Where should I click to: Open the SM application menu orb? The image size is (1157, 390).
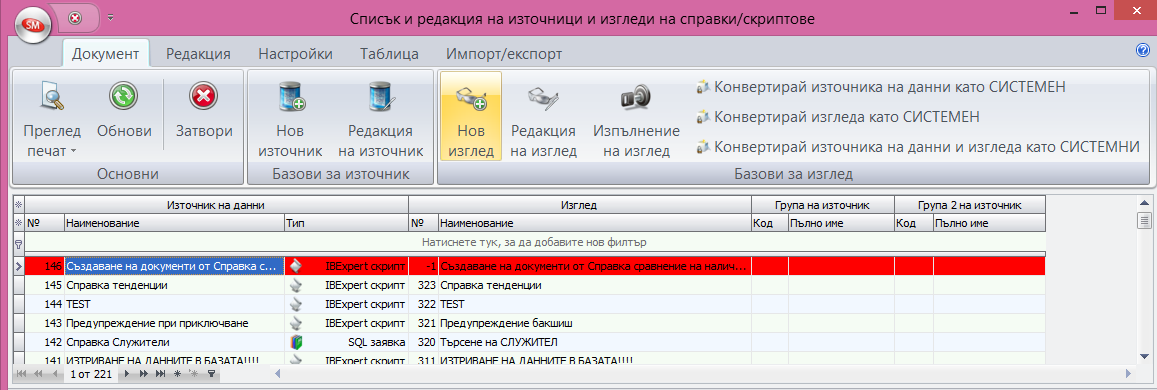(x=32, y=24)
